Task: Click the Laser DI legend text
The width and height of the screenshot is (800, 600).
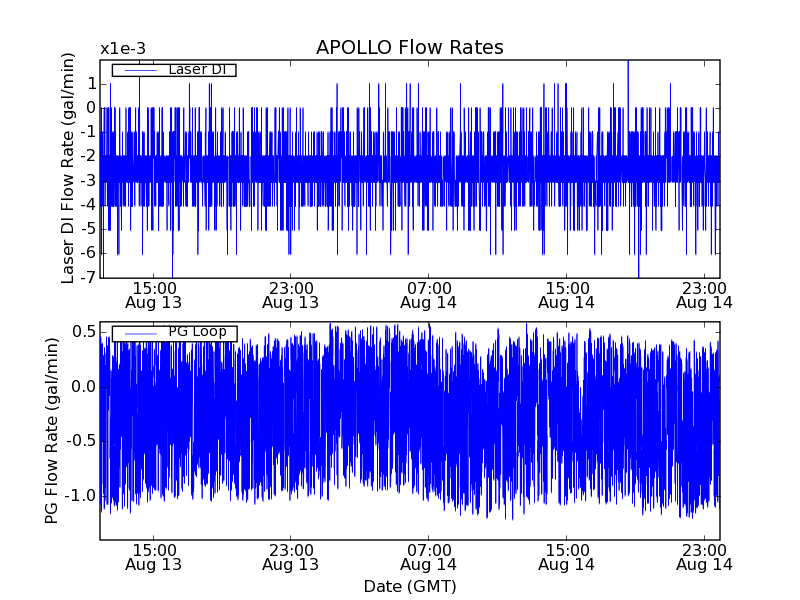Action: (x=195, y=70)
